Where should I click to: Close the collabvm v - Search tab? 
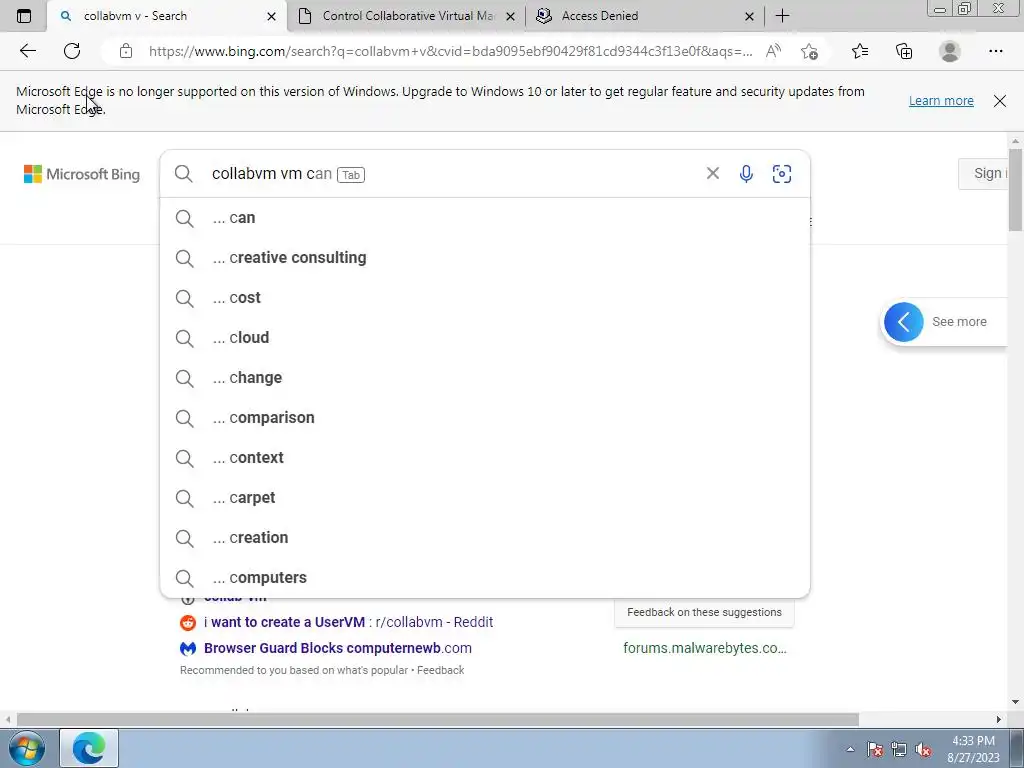(272, 16)
